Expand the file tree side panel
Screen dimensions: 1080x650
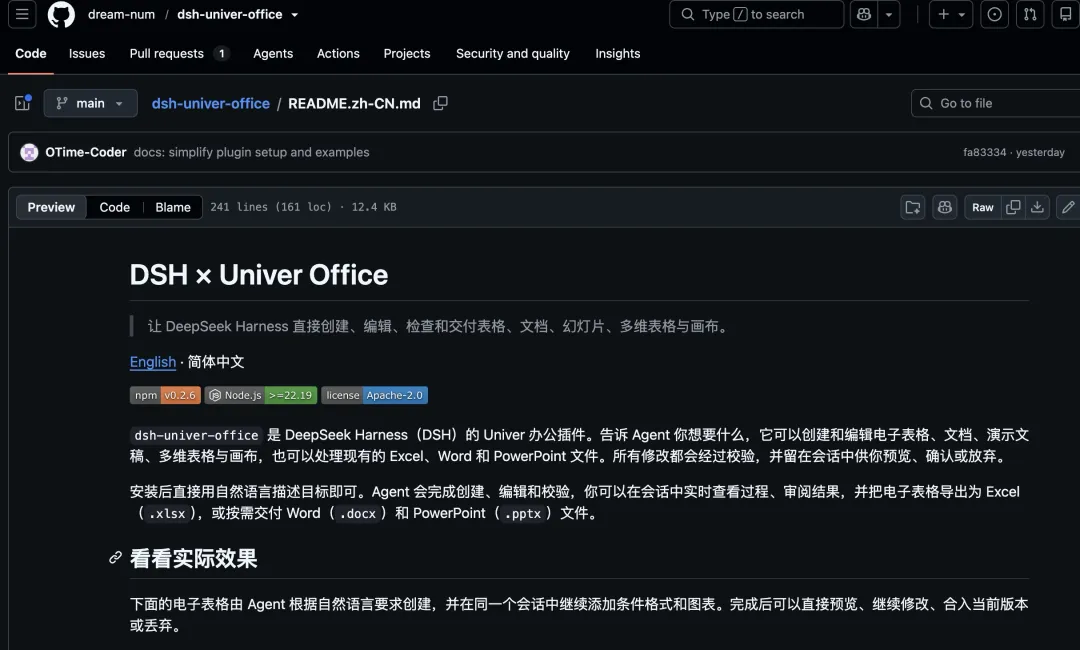(x=23, y=103)
